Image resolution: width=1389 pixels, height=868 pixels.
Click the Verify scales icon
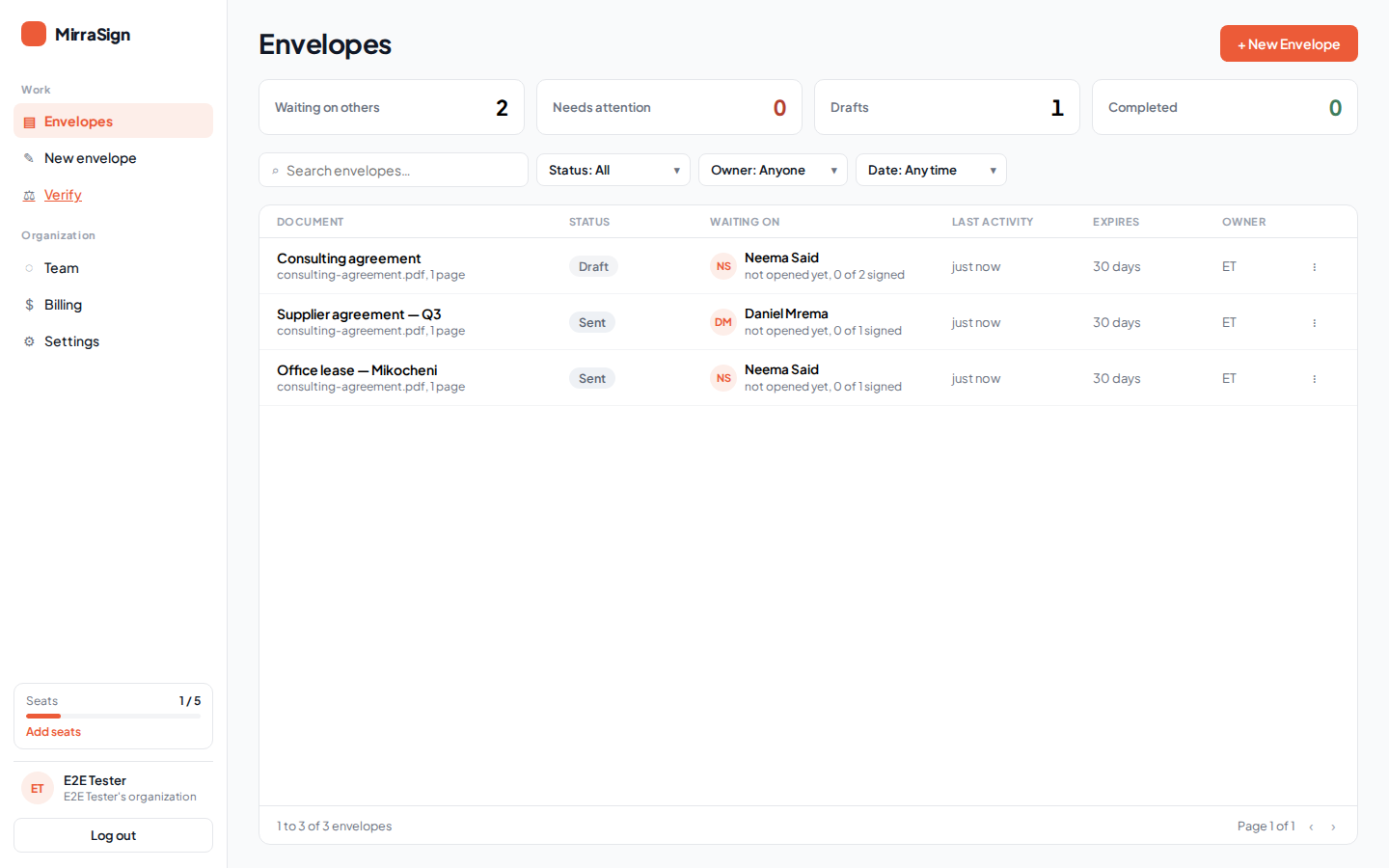click(x=29, y=195)
